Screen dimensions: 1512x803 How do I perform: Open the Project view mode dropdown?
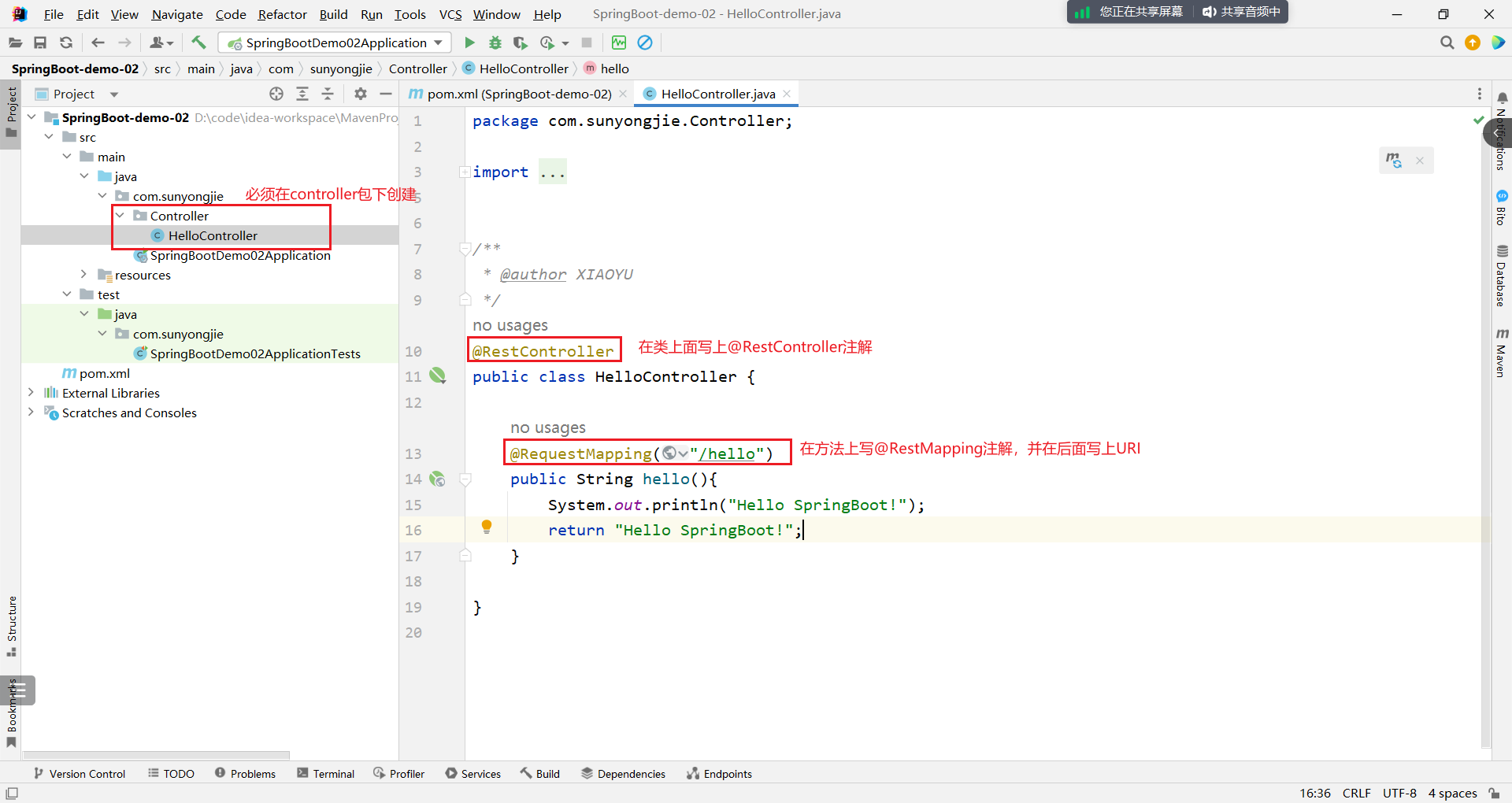[114, 94]
